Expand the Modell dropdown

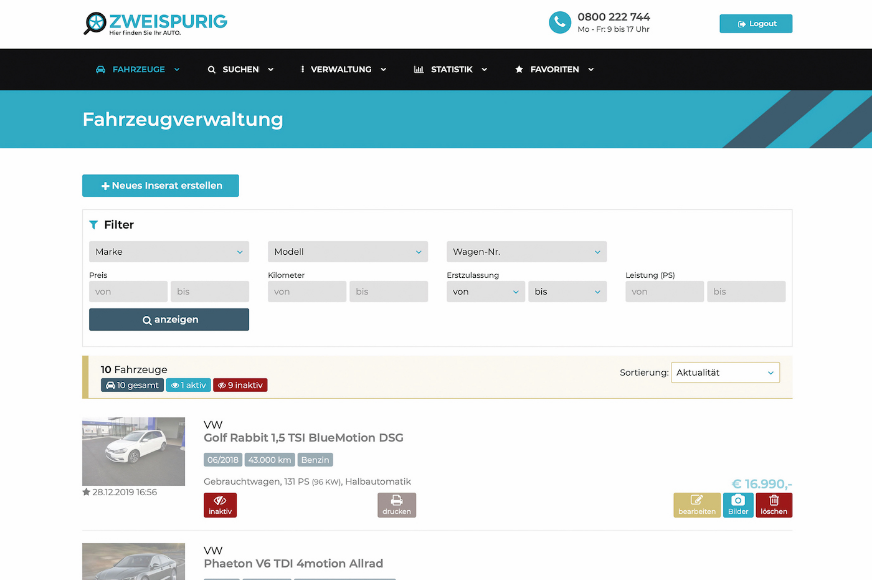click(x=348, y=252)
